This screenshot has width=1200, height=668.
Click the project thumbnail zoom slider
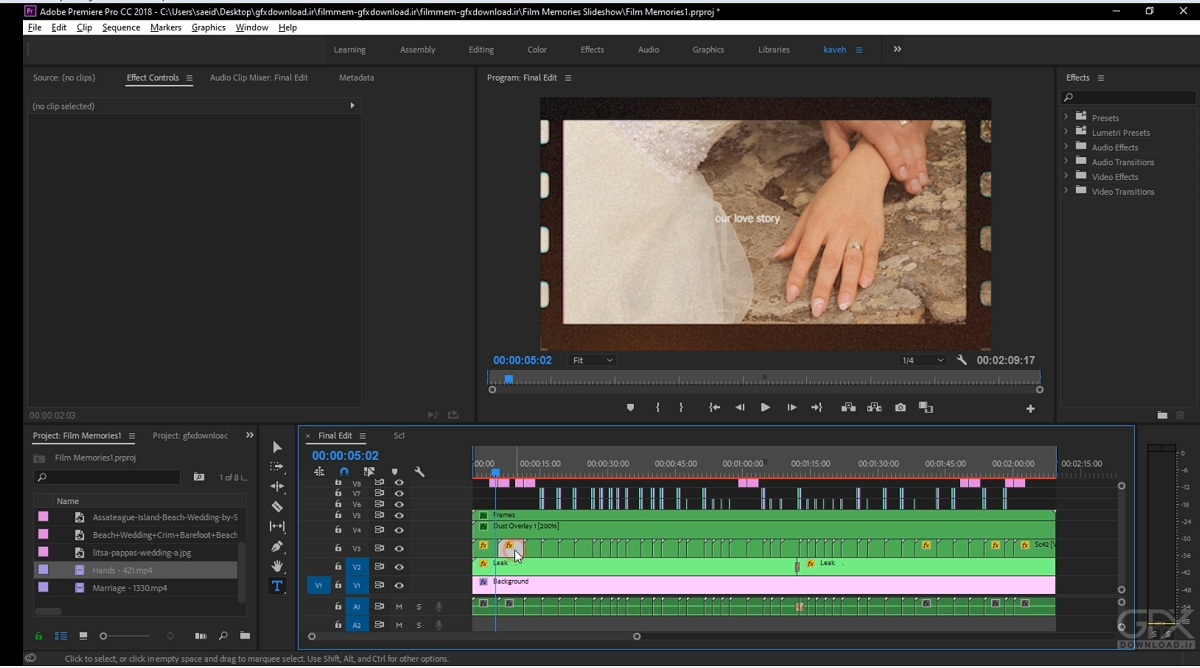(104, 636)
